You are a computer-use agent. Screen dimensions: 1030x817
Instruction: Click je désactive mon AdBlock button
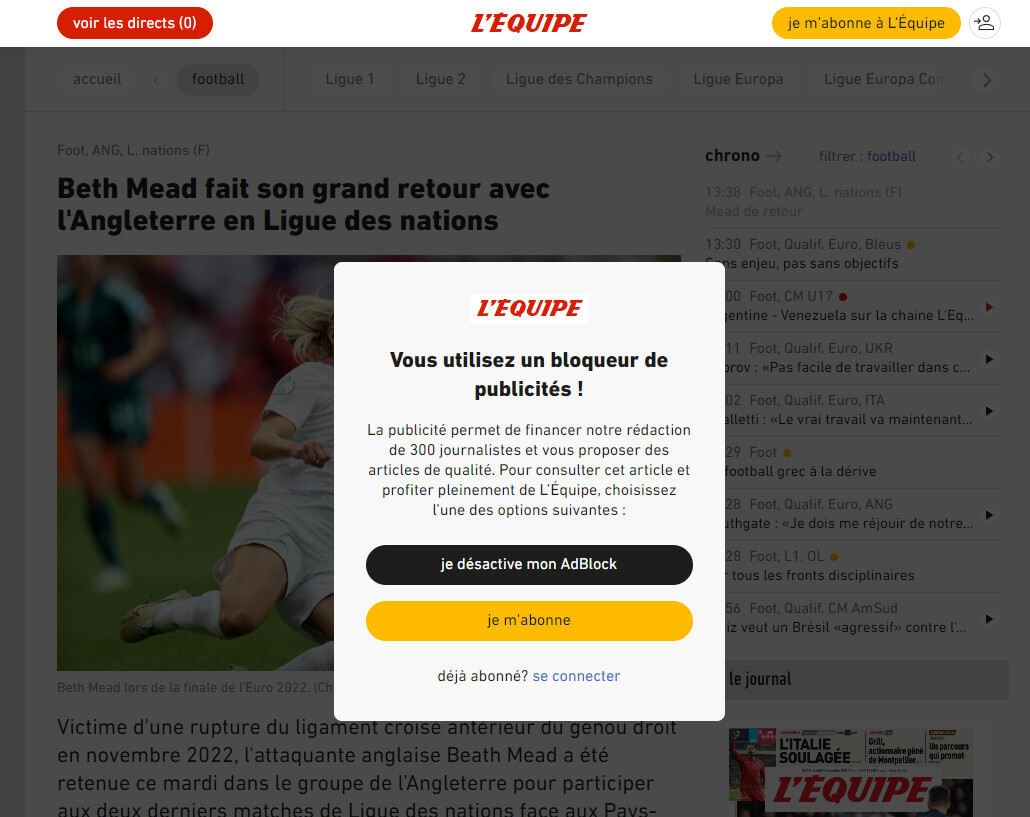[529, 565]
